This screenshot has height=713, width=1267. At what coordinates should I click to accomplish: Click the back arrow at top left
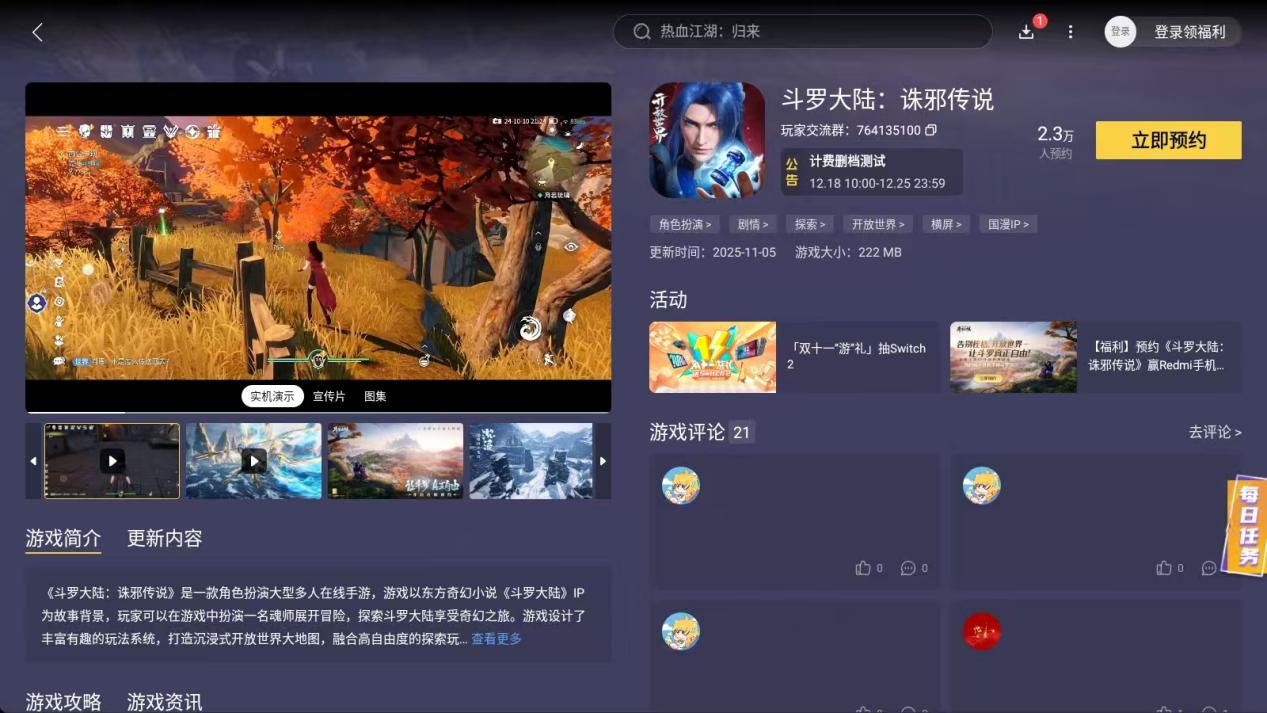(x=37, y=31)
